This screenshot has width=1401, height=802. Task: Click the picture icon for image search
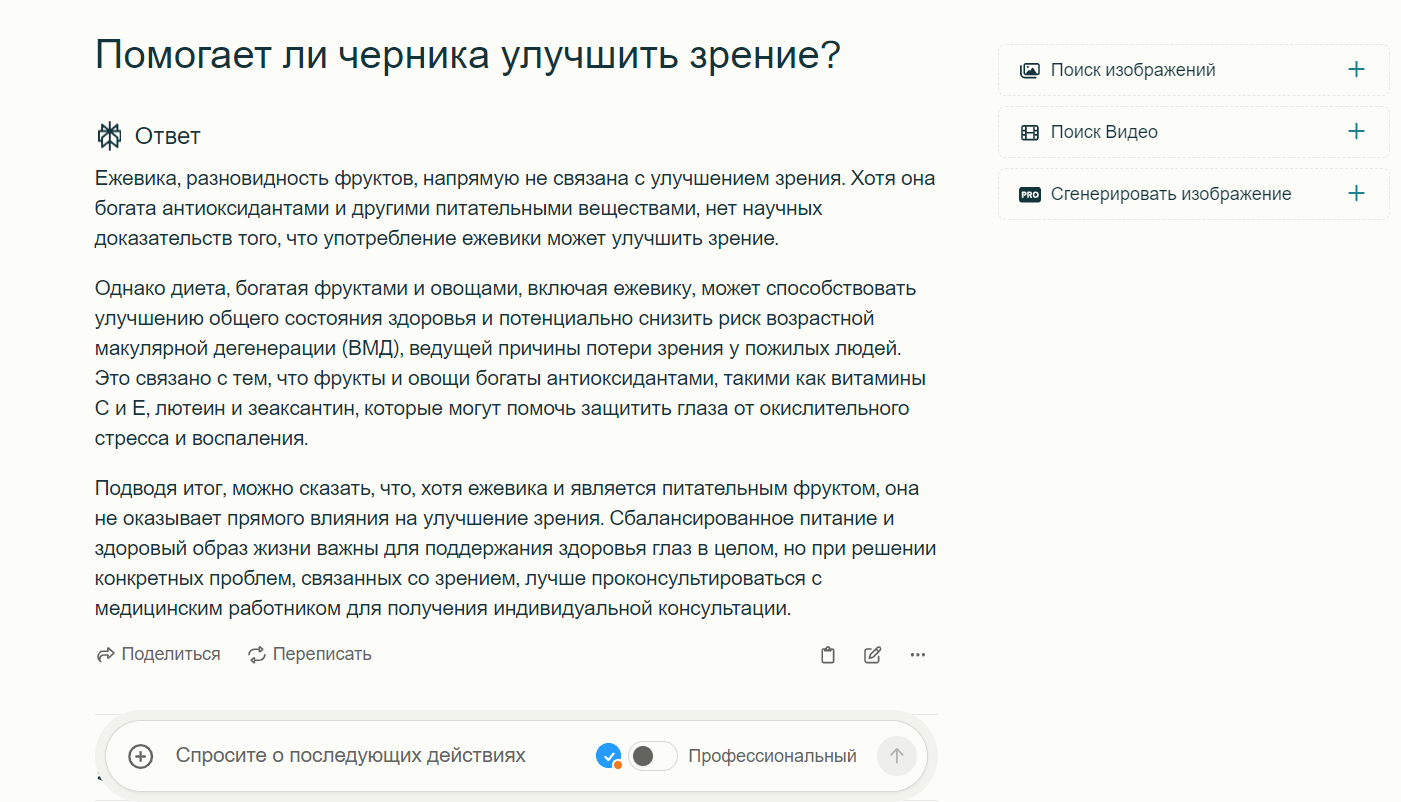1029,70
